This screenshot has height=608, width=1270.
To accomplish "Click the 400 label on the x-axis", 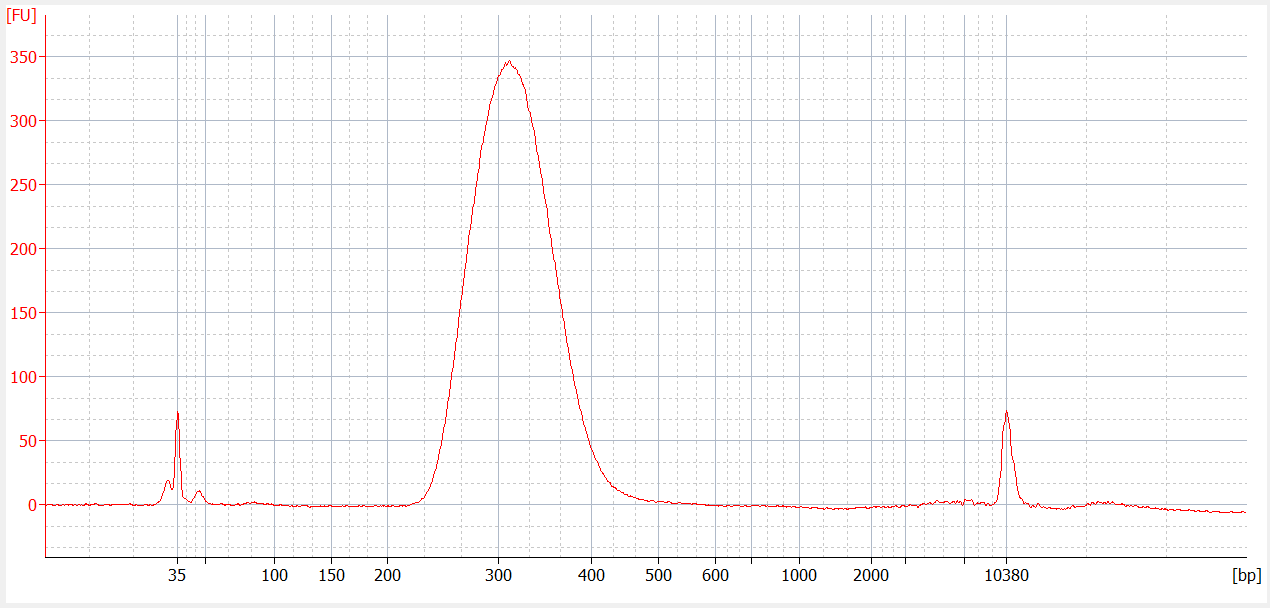I will pos(591,575).
